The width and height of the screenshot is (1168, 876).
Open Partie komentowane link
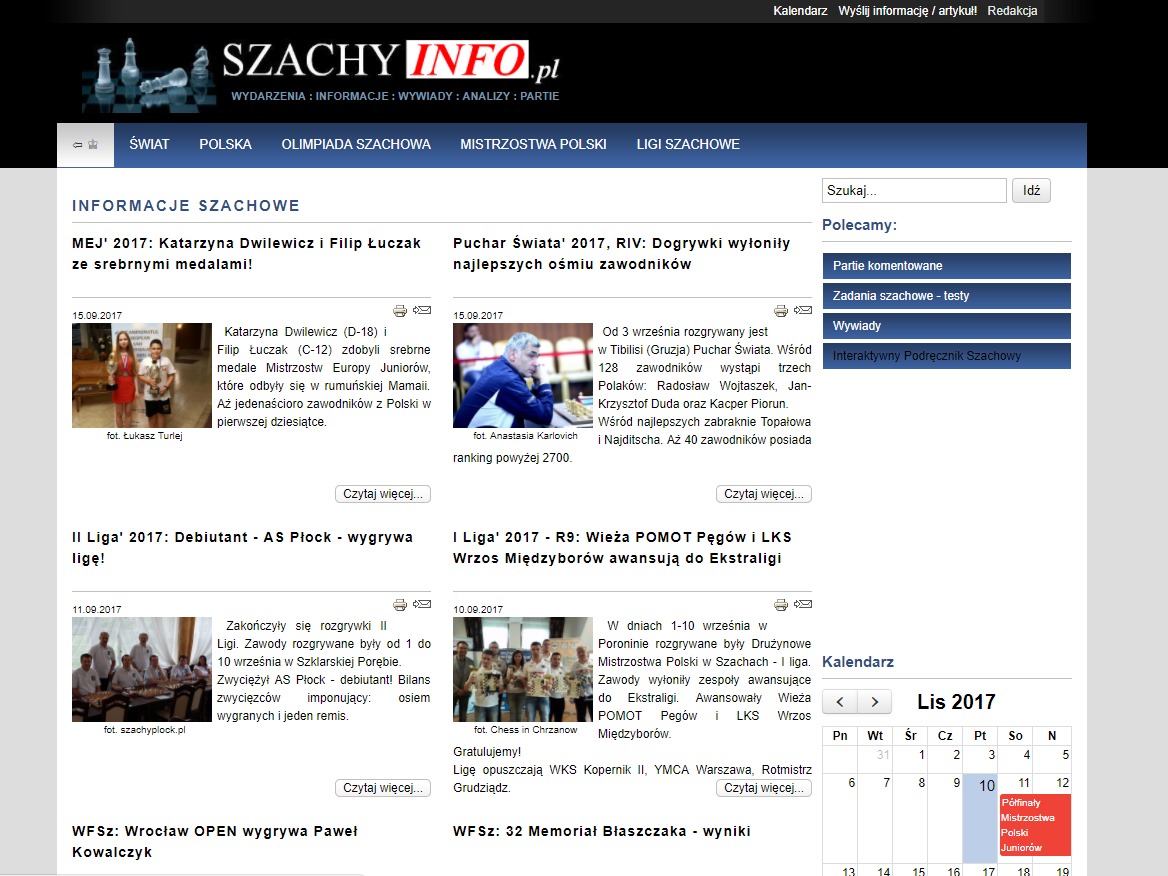tap(946, 266)
